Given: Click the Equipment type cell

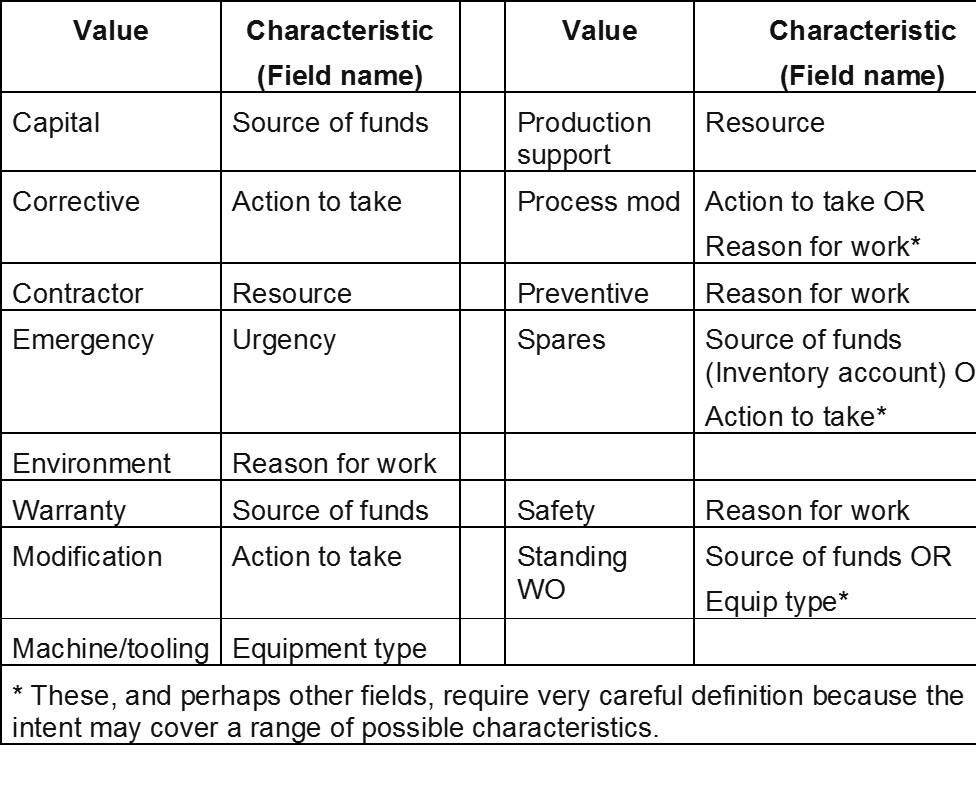Looking at the screenshot, I should [340, 642].
